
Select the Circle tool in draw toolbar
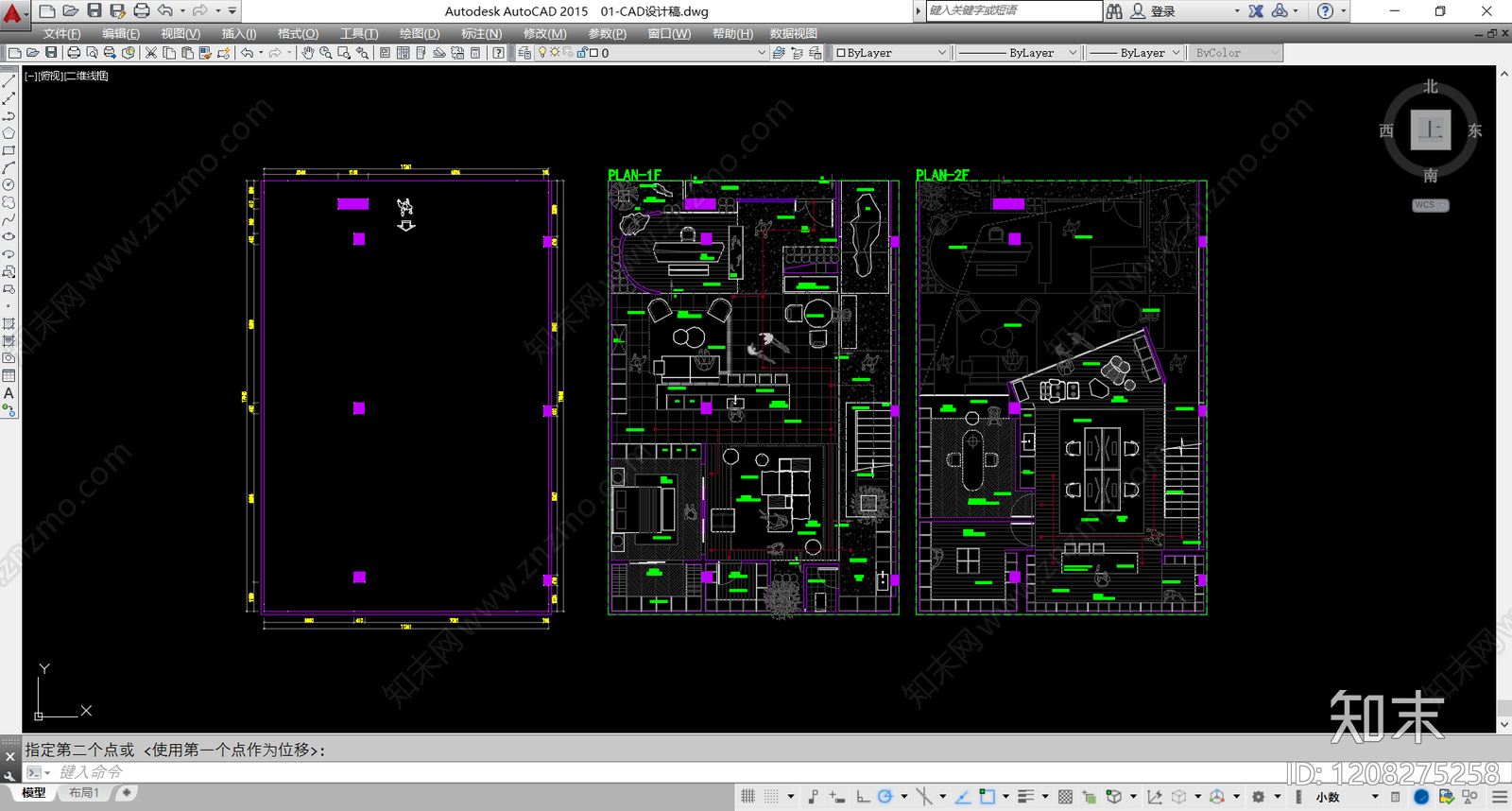point(9,184)
